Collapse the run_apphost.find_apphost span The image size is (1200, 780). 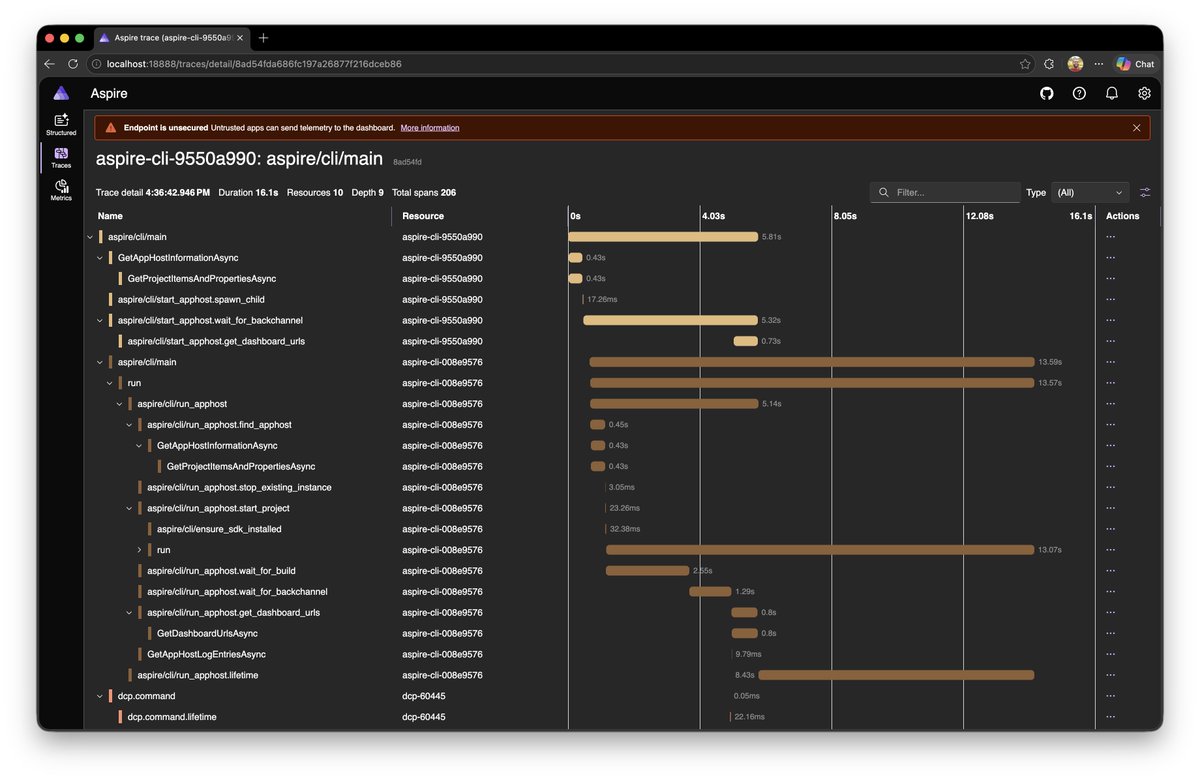click(129, 425)
